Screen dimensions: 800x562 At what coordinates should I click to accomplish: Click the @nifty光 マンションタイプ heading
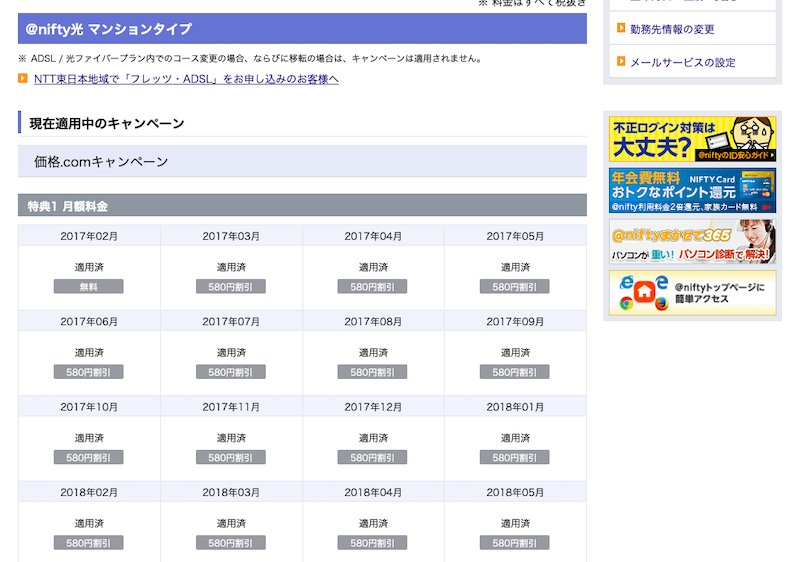[x=302, y=29]
